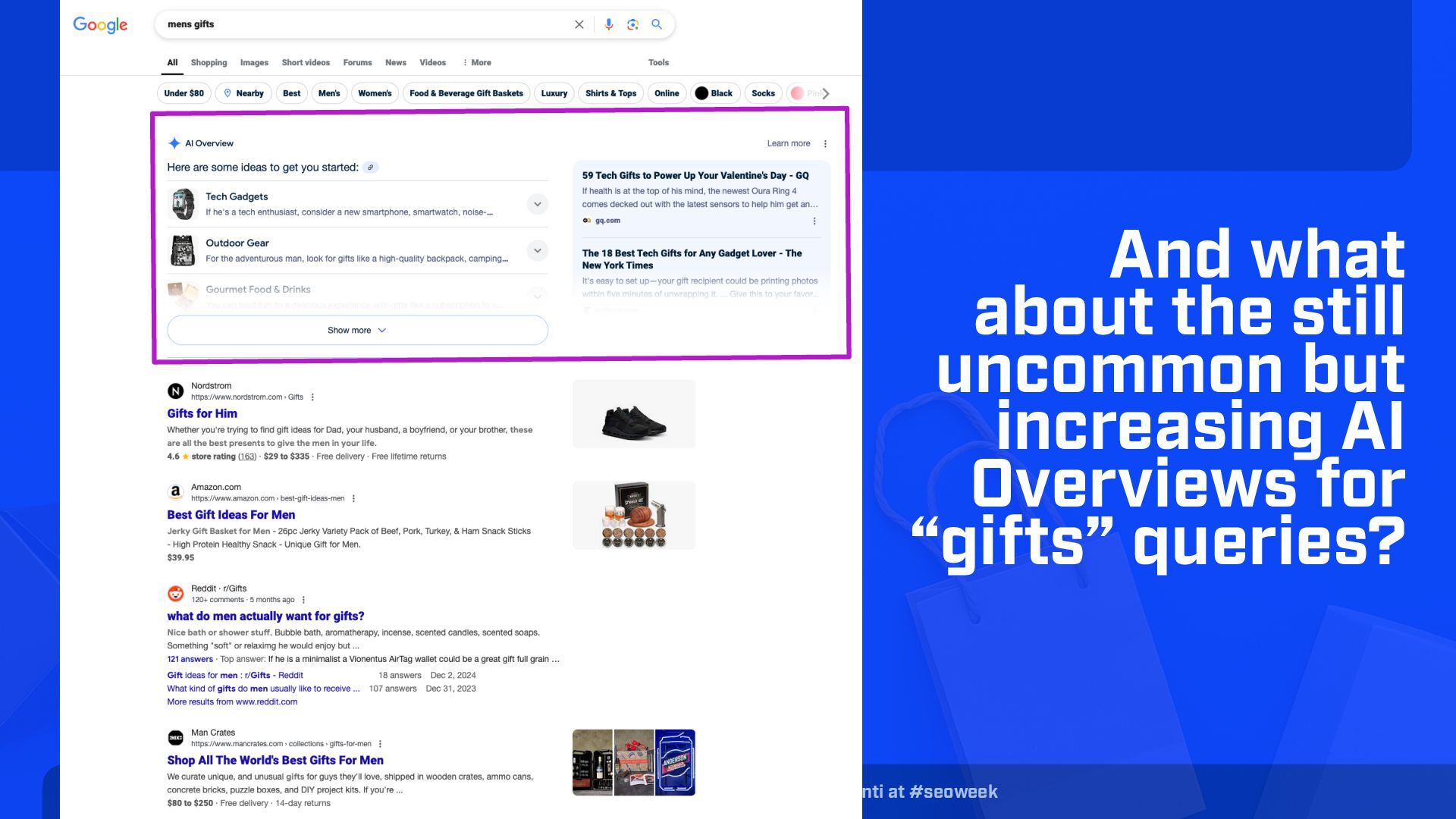Open Google Lens image search icon
This screenshot has height=819, width=1456.
pos(632,24)
